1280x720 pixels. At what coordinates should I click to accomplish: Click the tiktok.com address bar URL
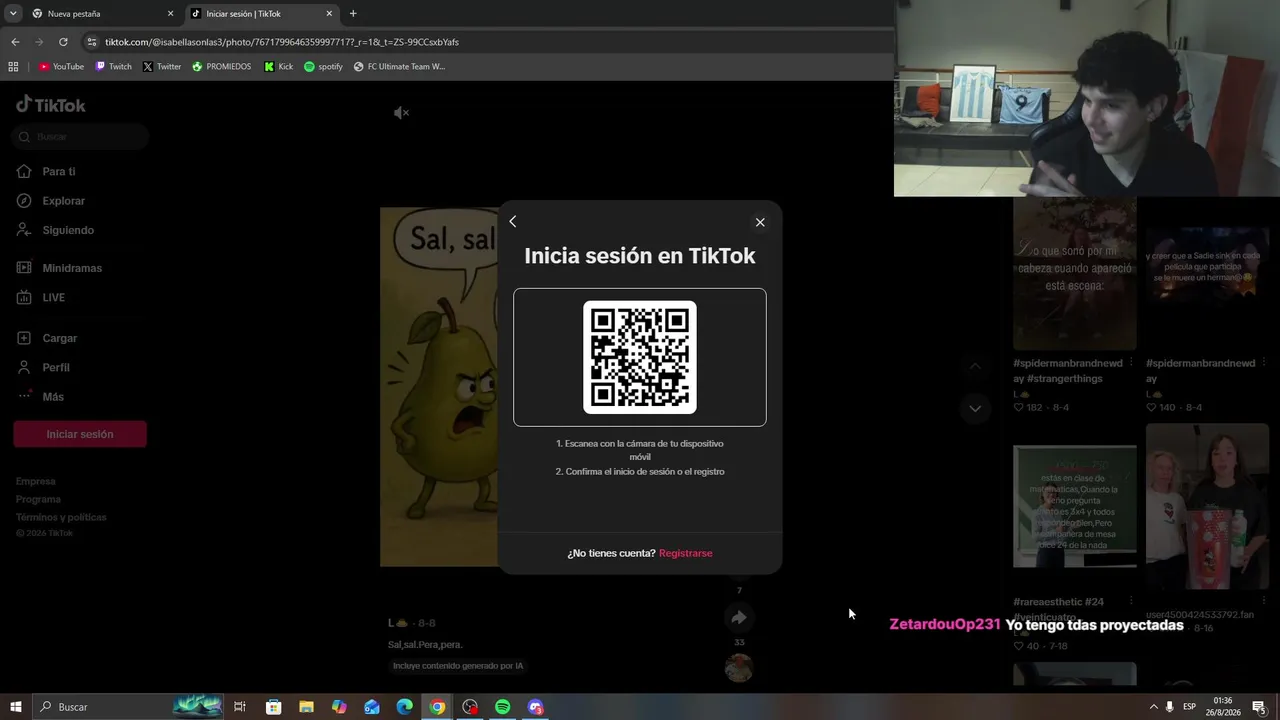point(282,42)
